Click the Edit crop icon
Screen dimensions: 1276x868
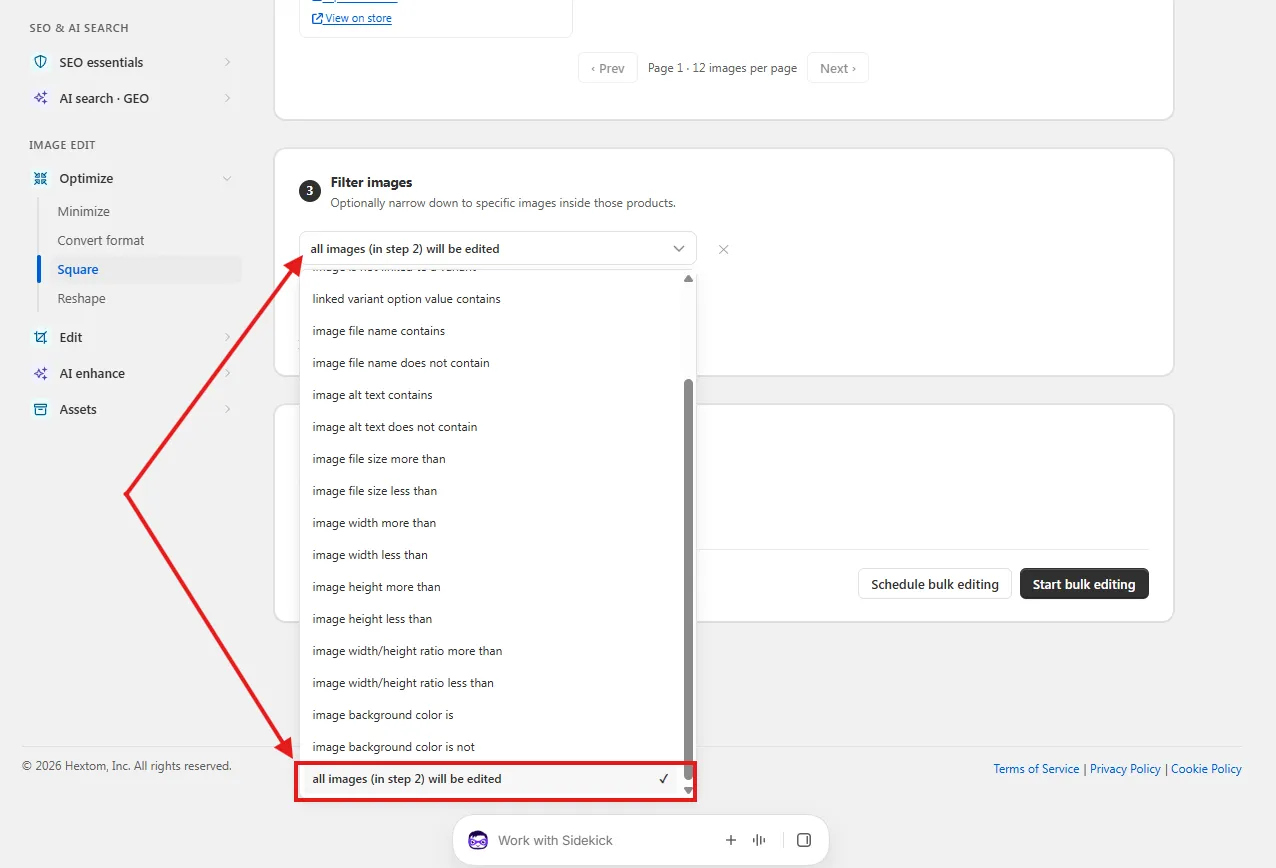[x=40, y=337]
